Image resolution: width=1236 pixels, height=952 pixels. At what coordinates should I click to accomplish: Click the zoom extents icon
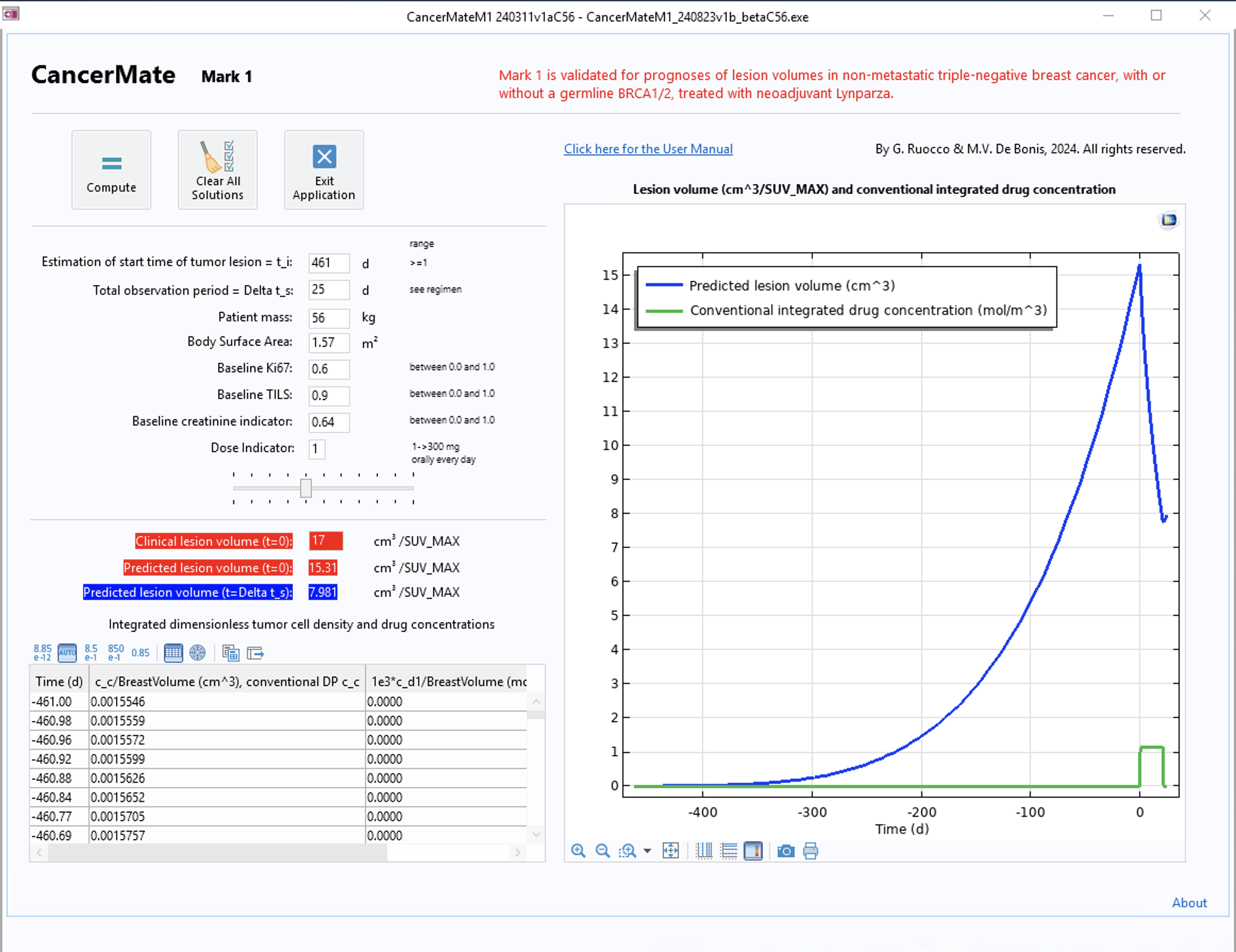671,851
